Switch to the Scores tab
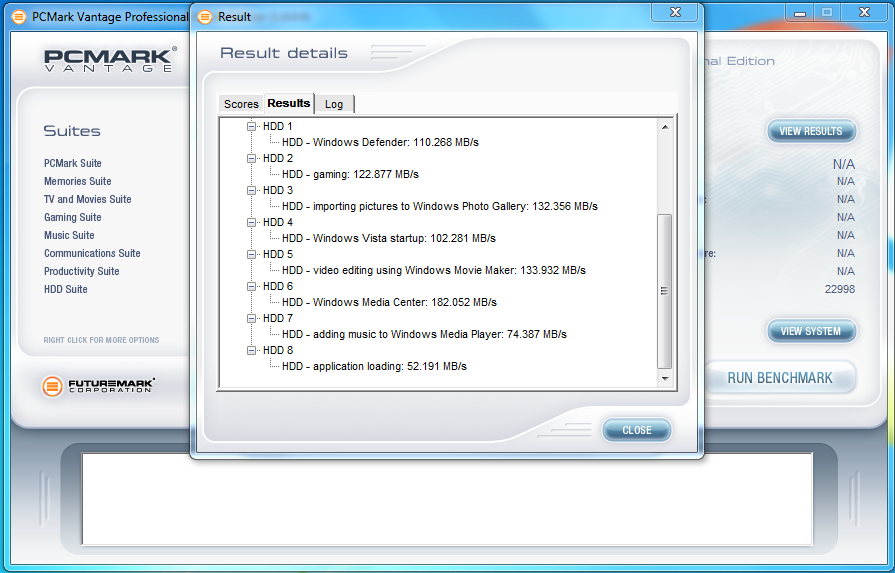Viewport: 895px width, 573px height. [241, 104]
